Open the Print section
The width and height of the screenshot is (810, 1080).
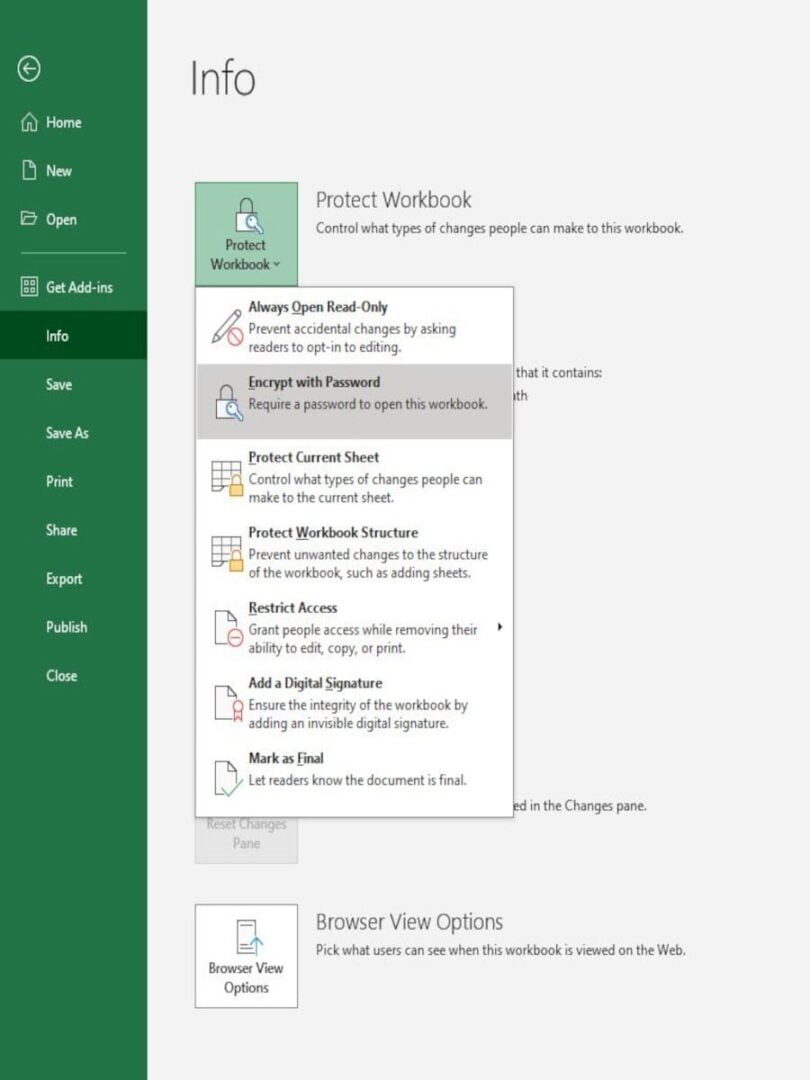click(x=61, y=481)
